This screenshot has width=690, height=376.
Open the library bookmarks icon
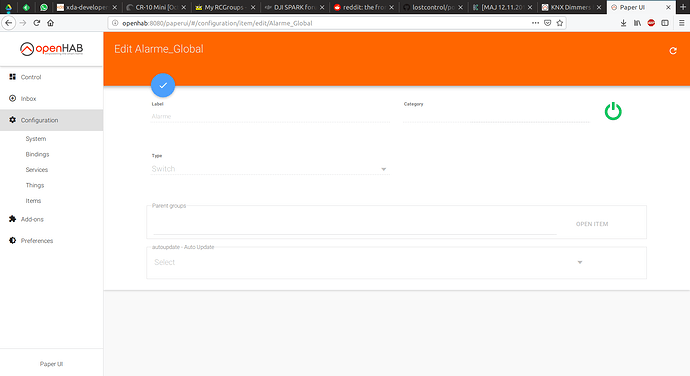click(x=637, y=23)
